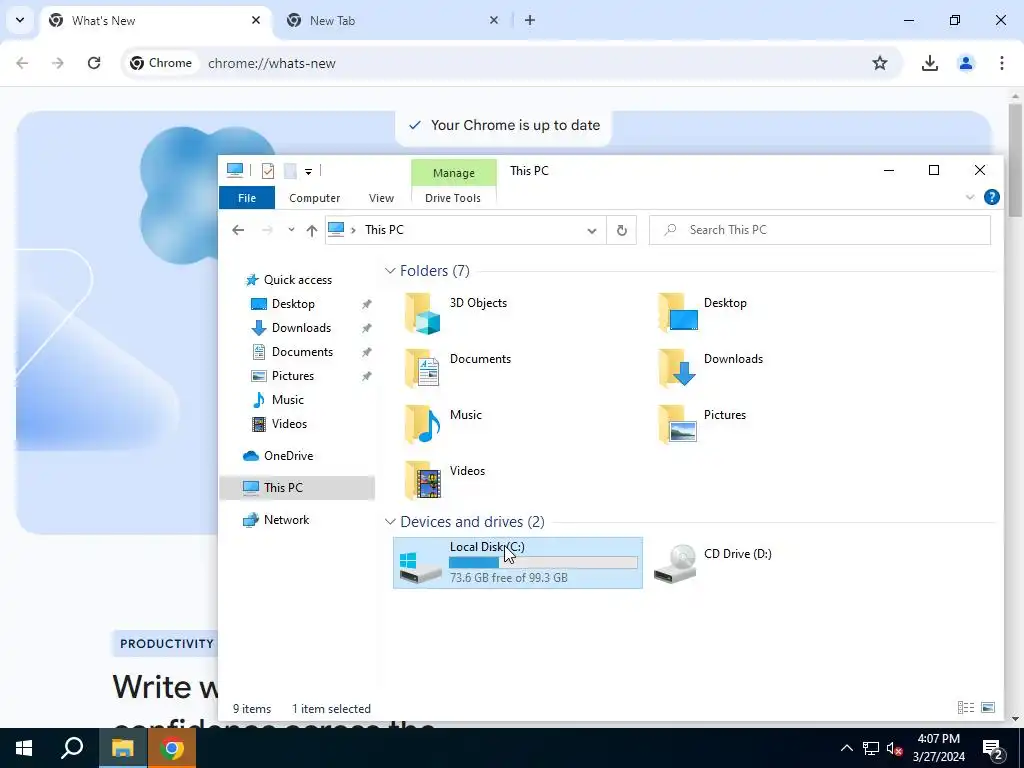Click the Manage contextual tab
This screenshot has height=768, width=1024.
tap(453, 173)
